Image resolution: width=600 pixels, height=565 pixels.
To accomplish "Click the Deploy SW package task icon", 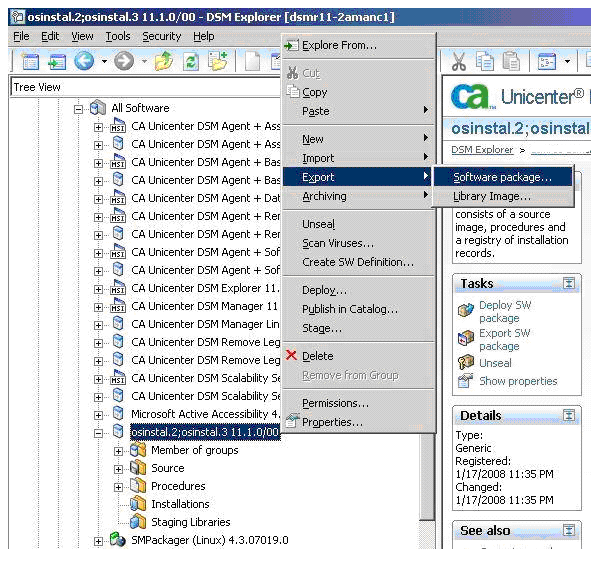I will (x=465, y=311).
